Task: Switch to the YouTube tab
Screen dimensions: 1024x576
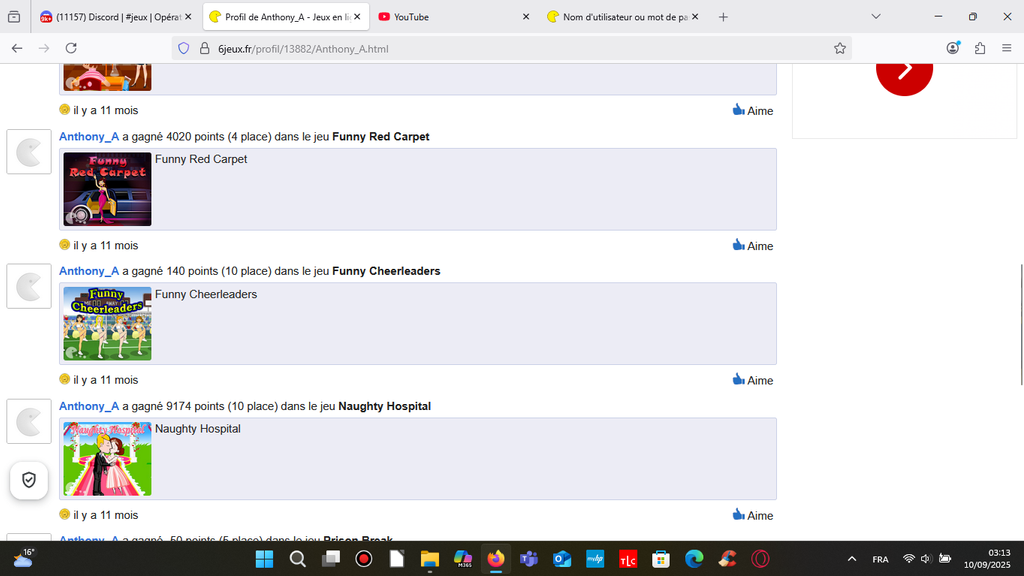Action: [x=451, y=17]
